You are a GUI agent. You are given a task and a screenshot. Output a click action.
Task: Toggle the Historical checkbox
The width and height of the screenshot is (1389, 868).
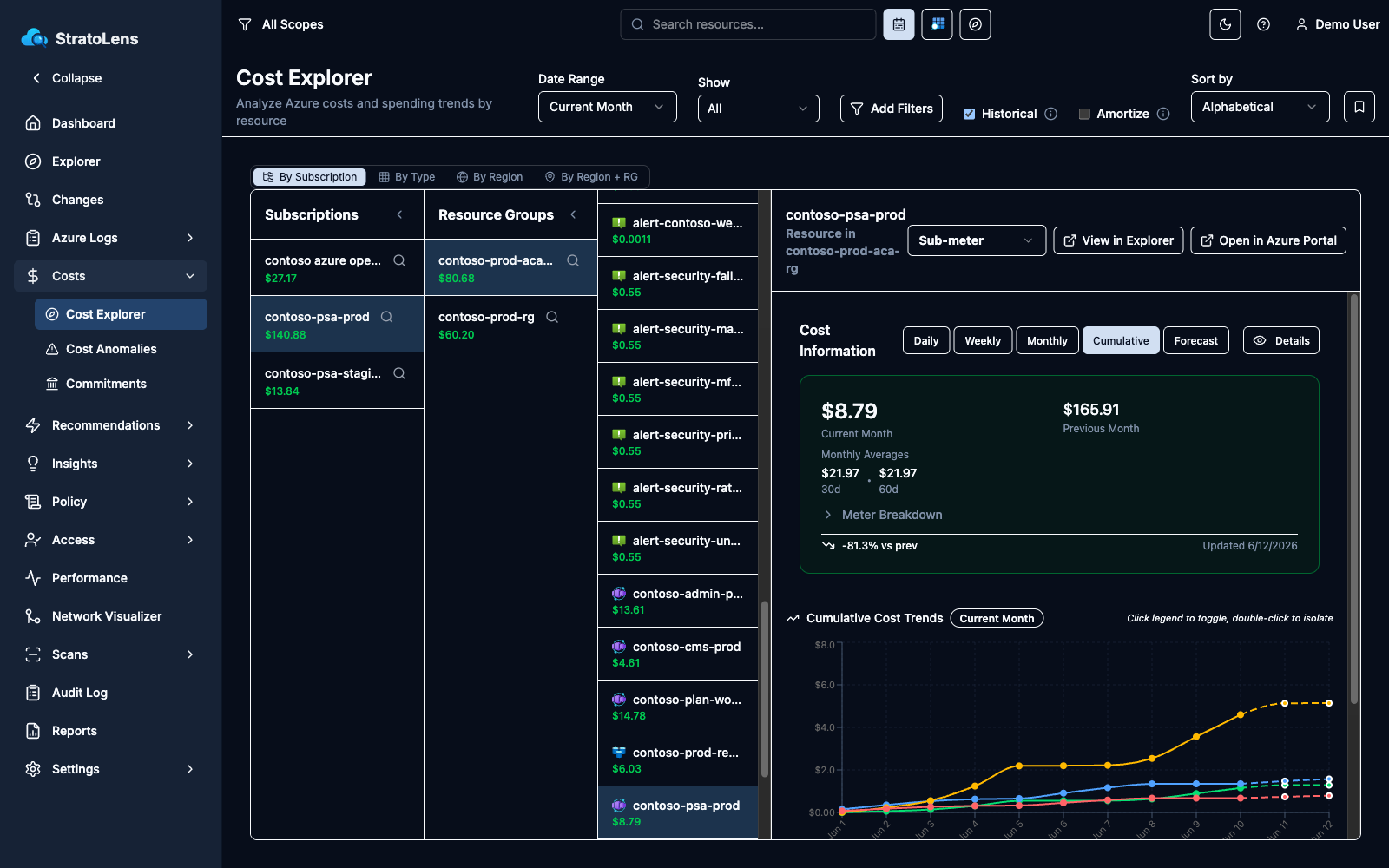tap(969, 114)
